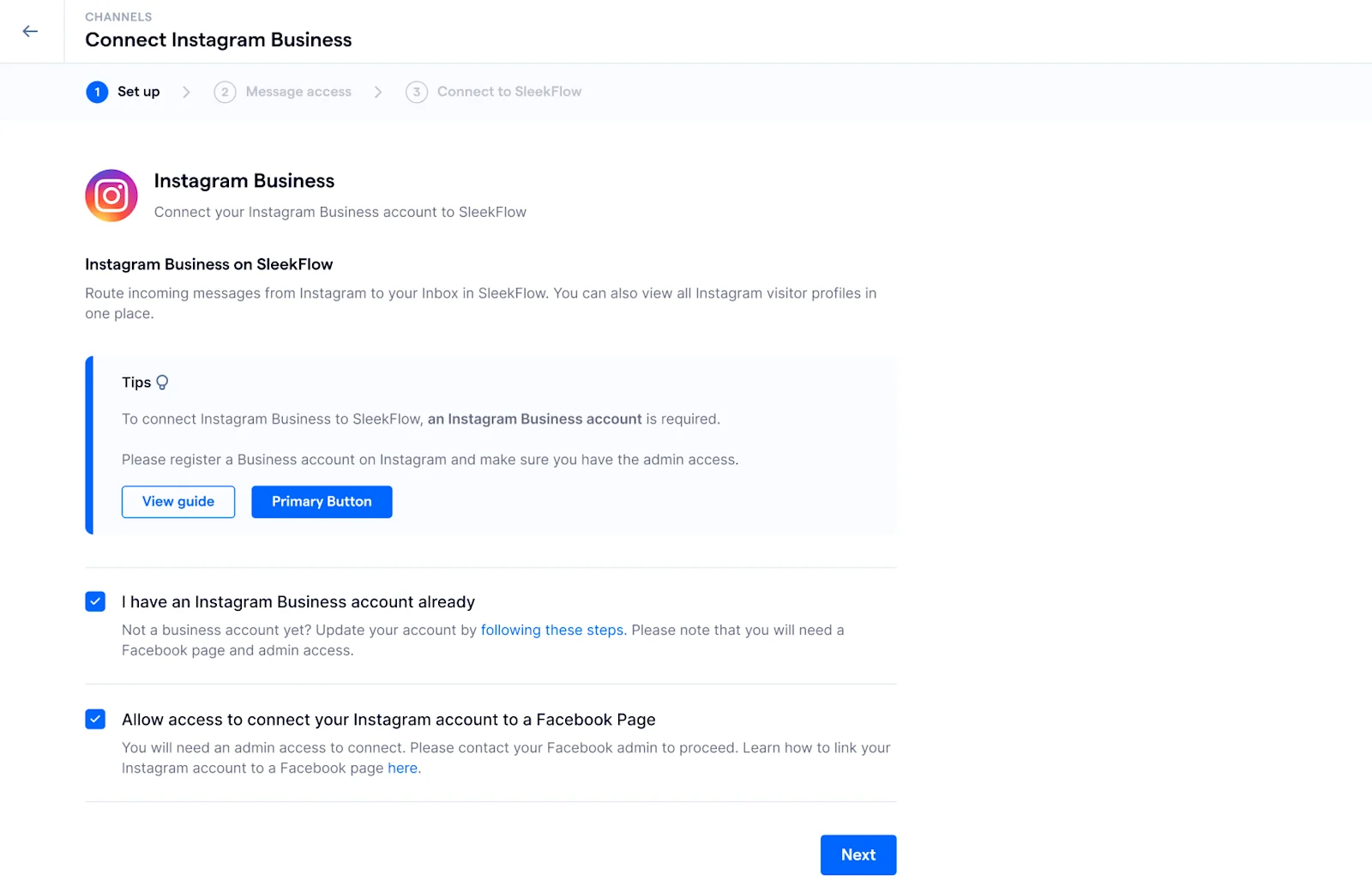The height and width of the screenshot is (893, 1372).
Task: Proceed with the Next button
Action: click(x=858, y=855)
